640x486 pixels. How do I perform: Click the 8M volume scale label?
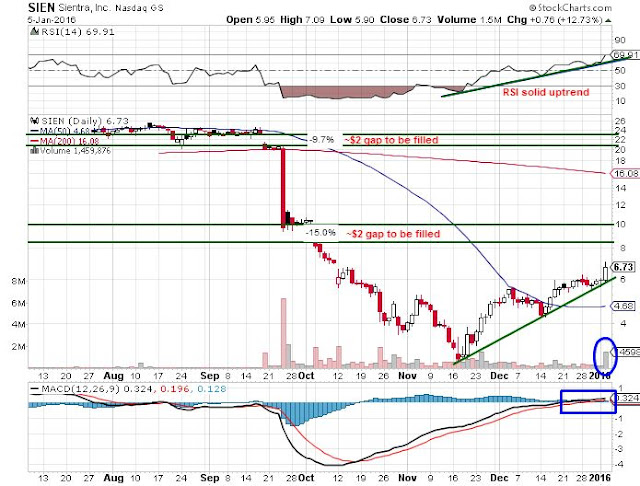click(18, 282)
